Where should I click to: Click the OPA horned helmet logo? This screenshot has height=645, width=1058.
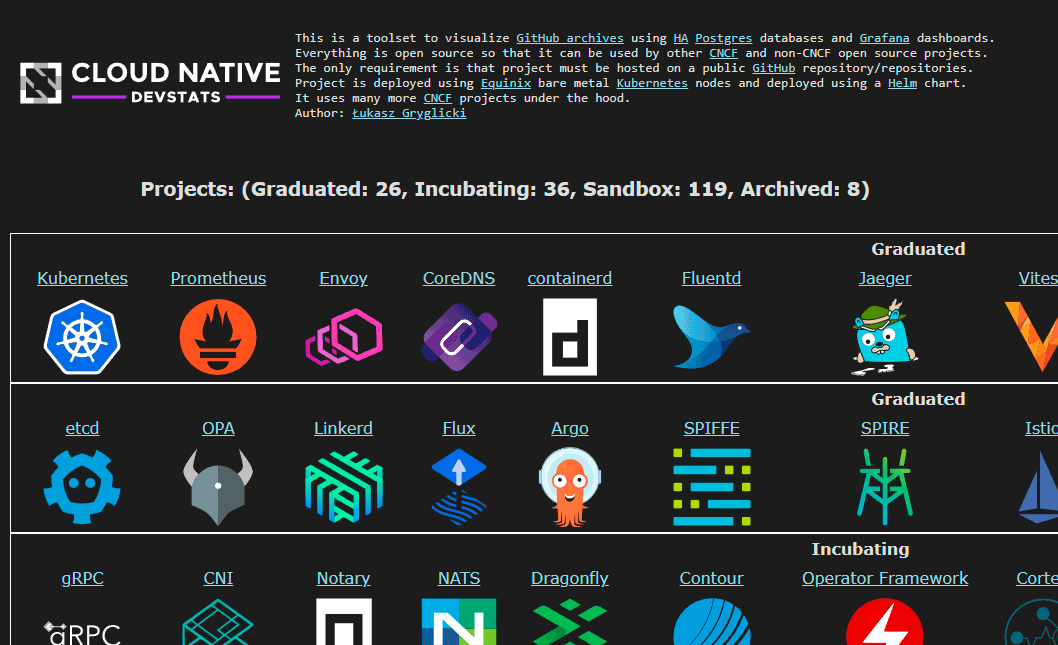click(218, 486)
